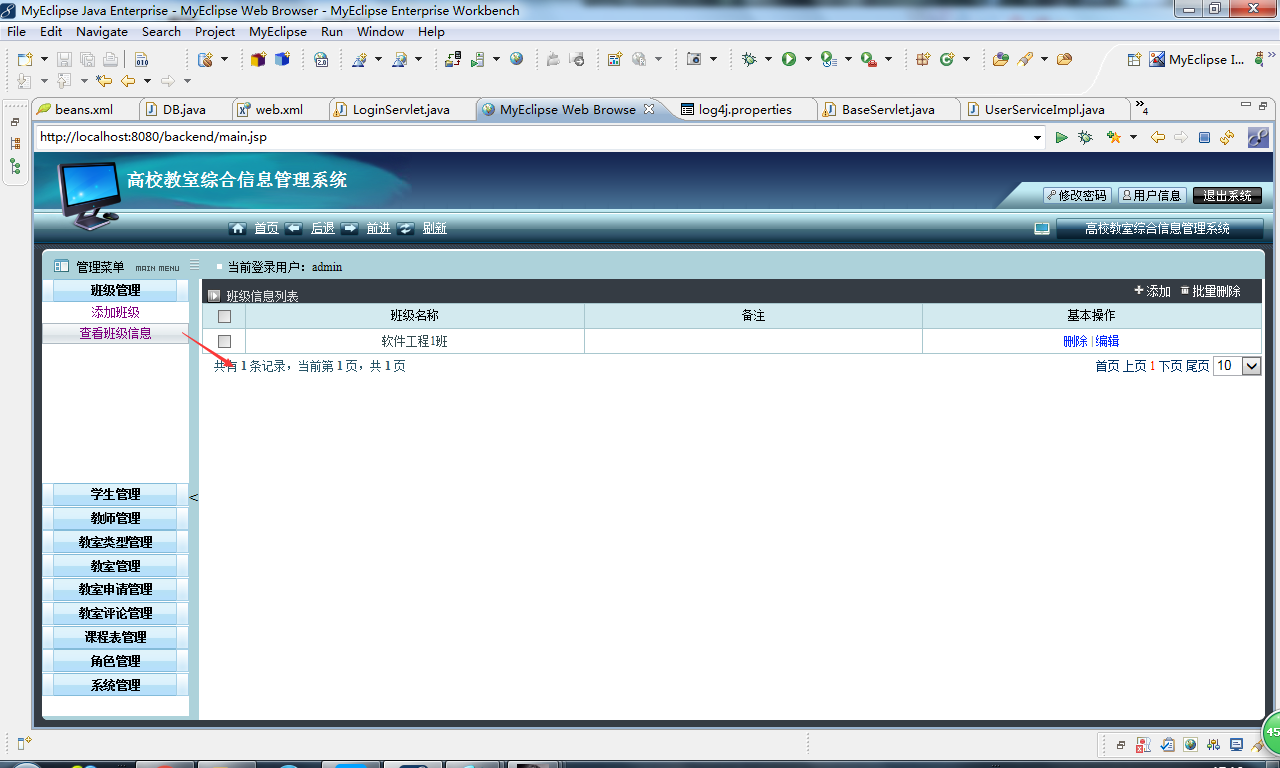Open 添加班级 in sidebar menu
This screenshot has width=1280, height=768.
[115, 312]
